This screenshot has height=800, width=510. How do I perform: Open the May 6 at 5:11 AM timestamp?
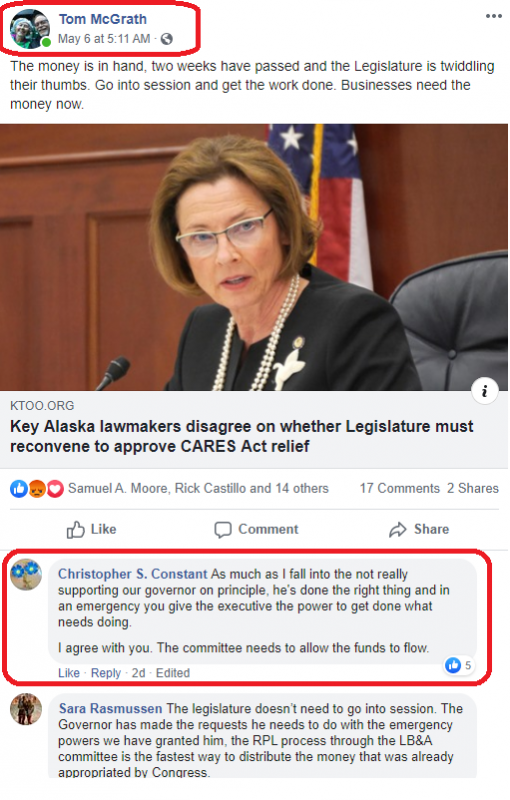click(x=104, y=39)
